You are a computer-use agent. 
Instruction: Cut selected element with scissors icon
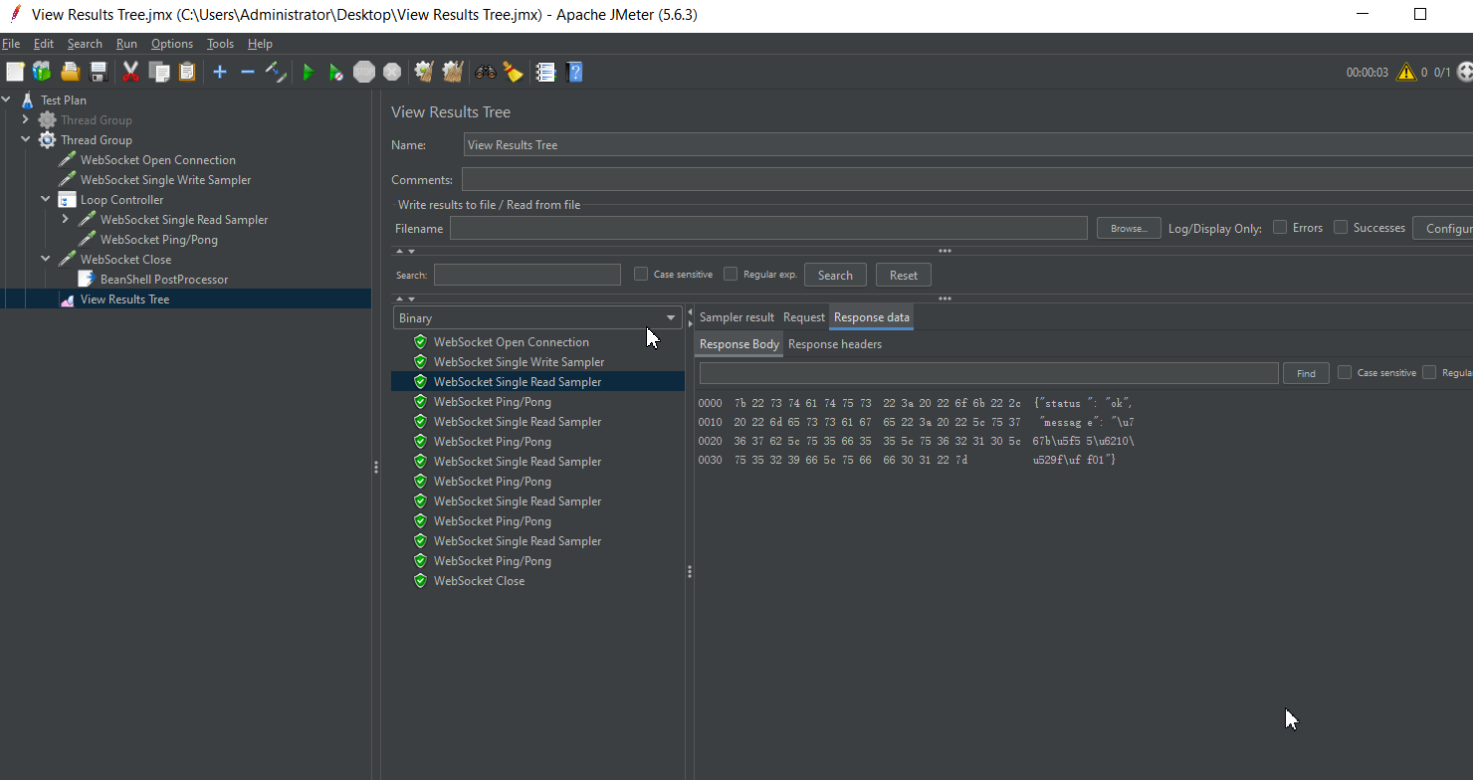[x=131, y=72]
